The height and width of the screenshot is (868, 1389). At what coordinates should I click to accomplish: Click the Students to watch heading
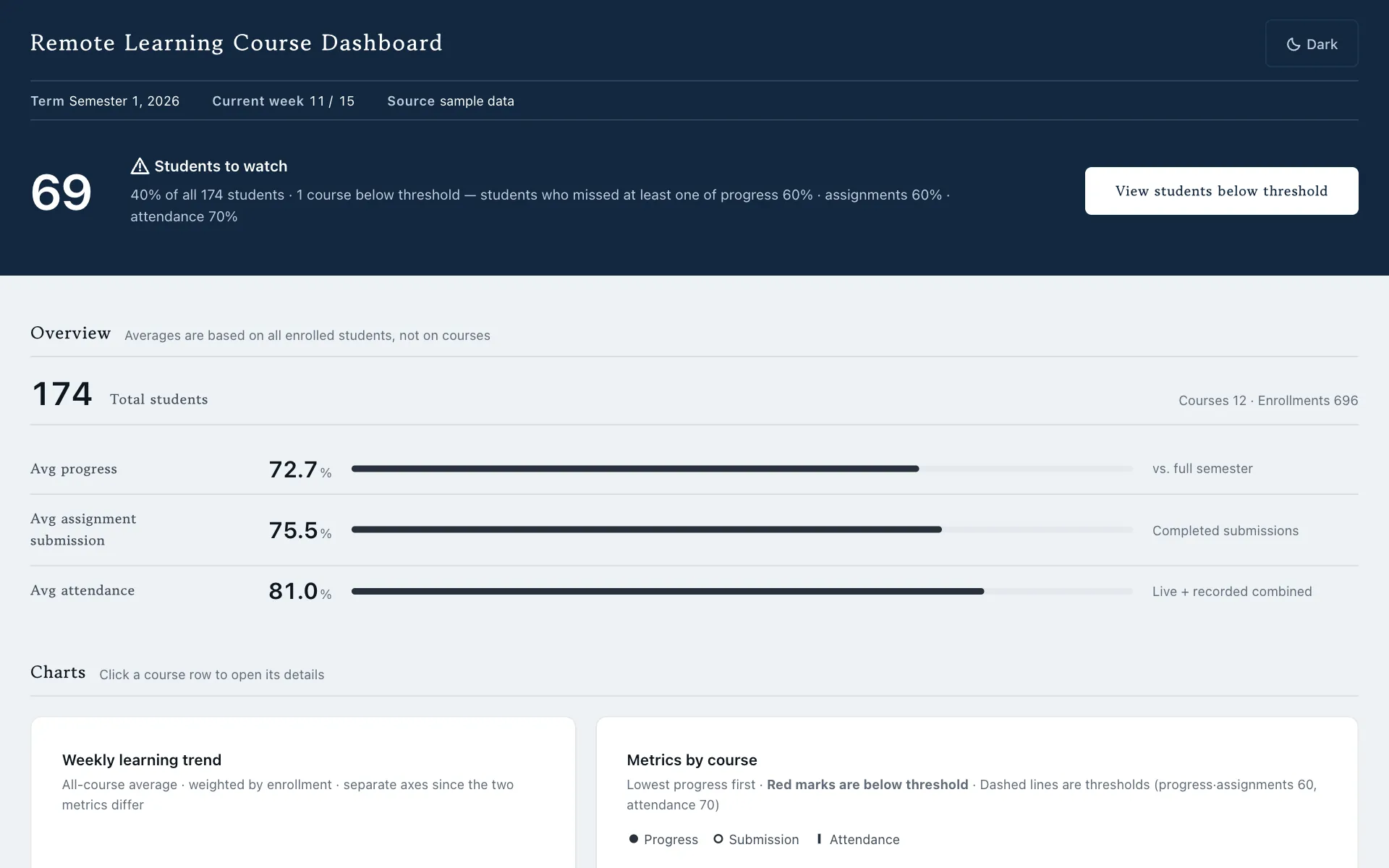click(x=221, y=166)
